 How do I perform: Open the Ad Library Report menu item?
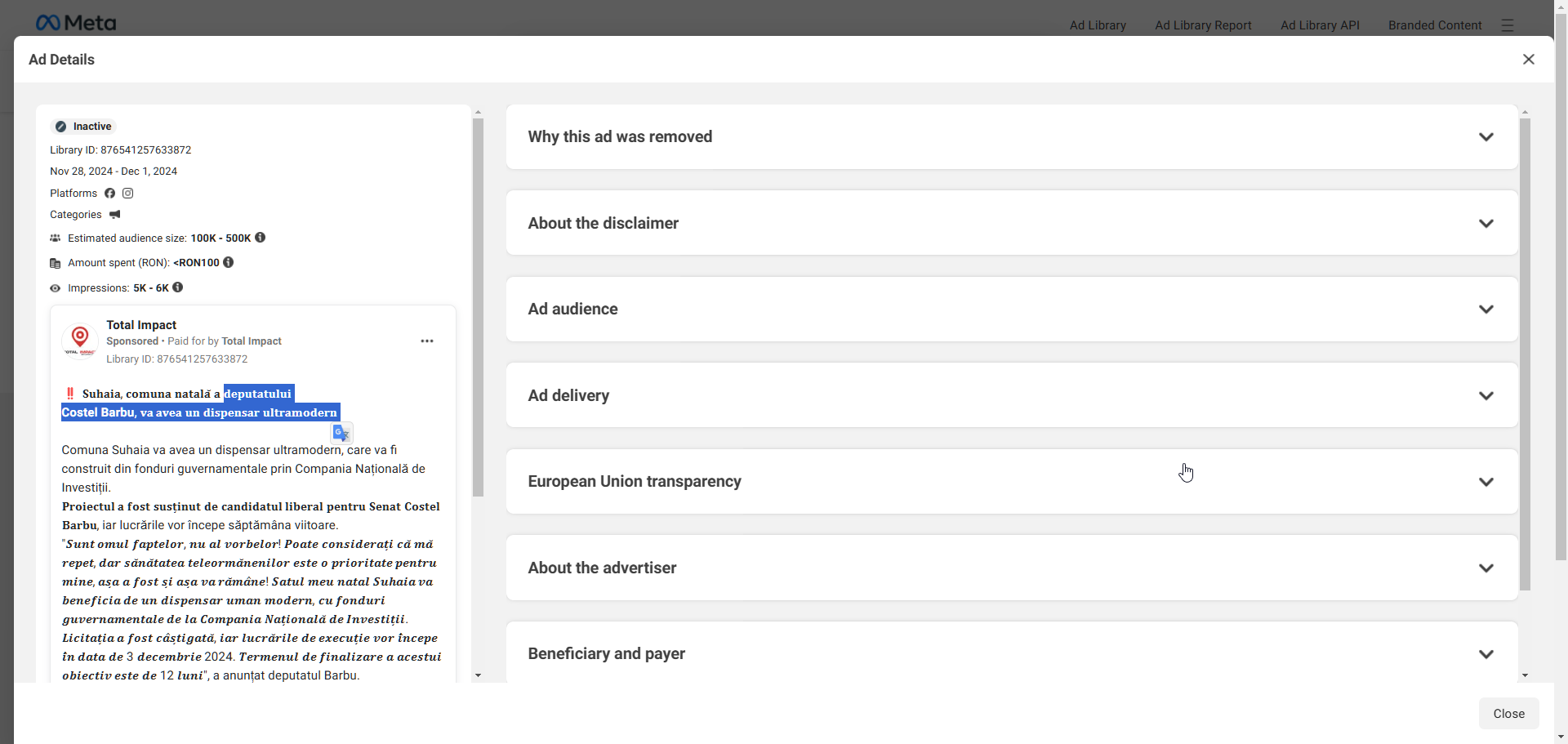1203,25
